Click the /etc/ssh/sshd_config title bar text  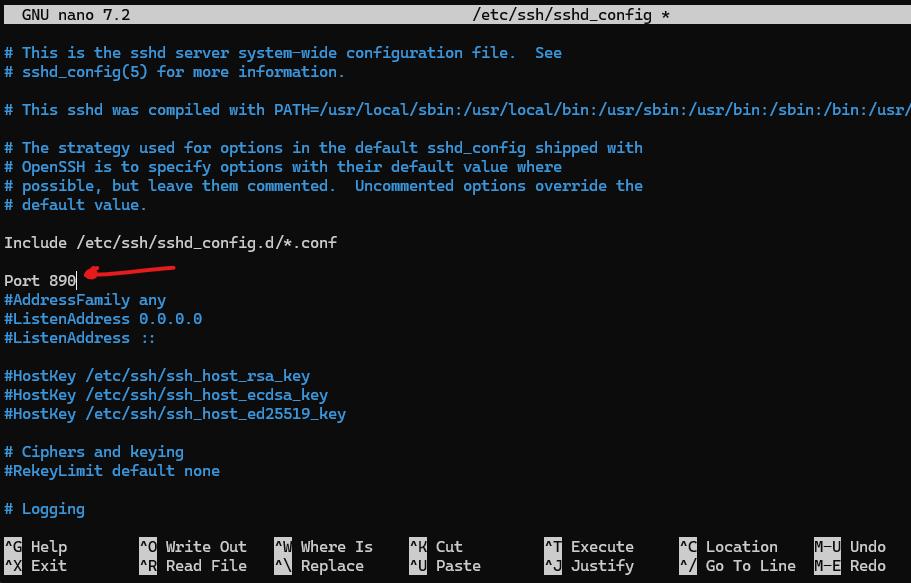point(562,15)
